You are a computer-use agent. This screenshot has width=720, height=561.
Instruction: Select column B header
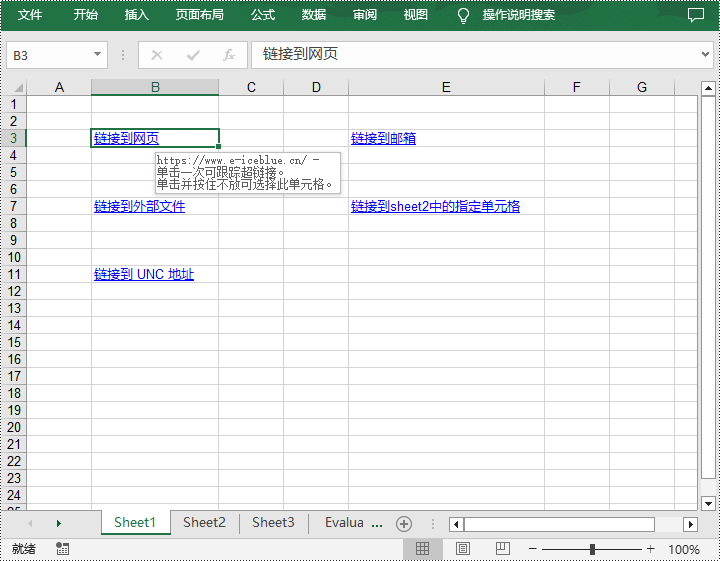point(155,87)
